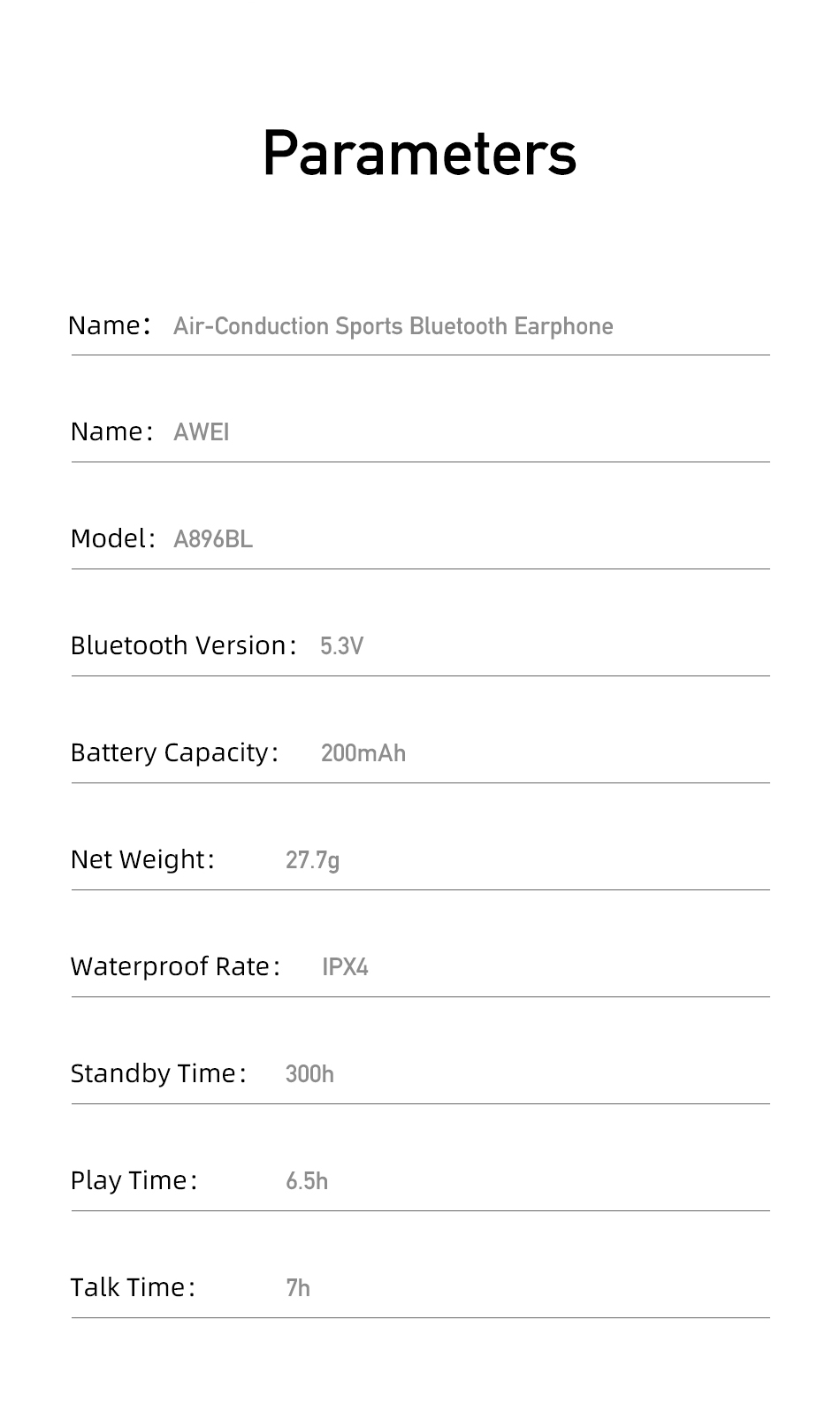
Task: Click the 5.3V Bluetooth version value
Action: tap(342, 645)
